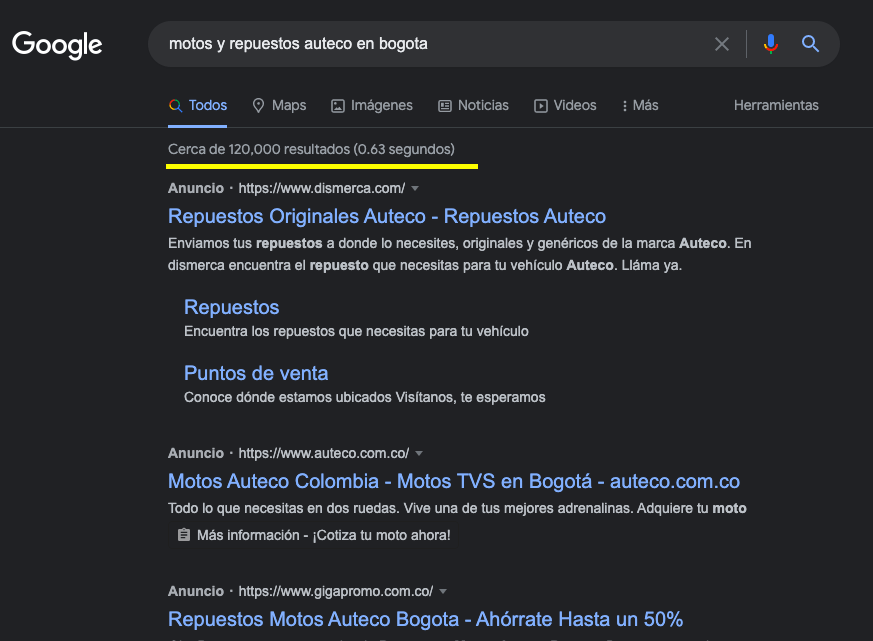Click the Más three-dots icon

(625, 106)
